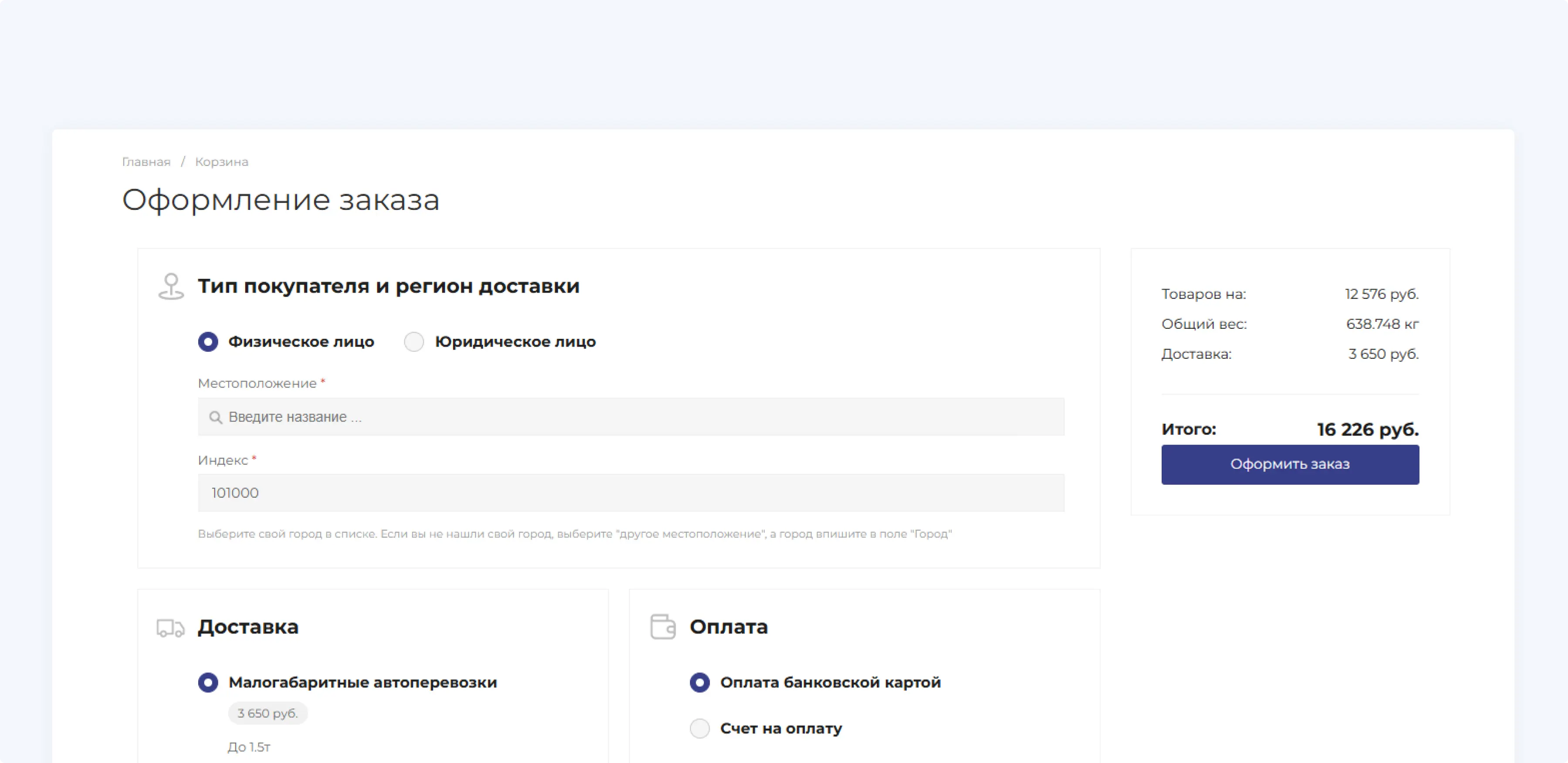Click the Счет на оплату label text
The width and height of the screenshot is (1568, 763).
[781, 728]
